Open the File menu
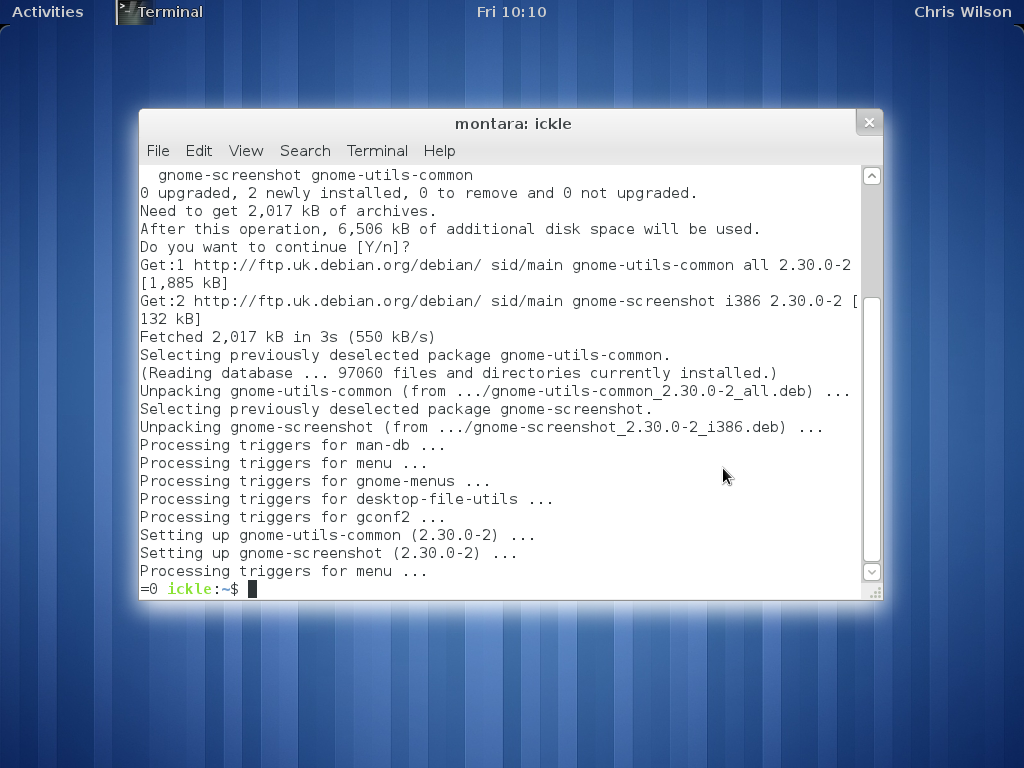The height and width of the screenshot is (768, 1024). (x=158, y=151)
